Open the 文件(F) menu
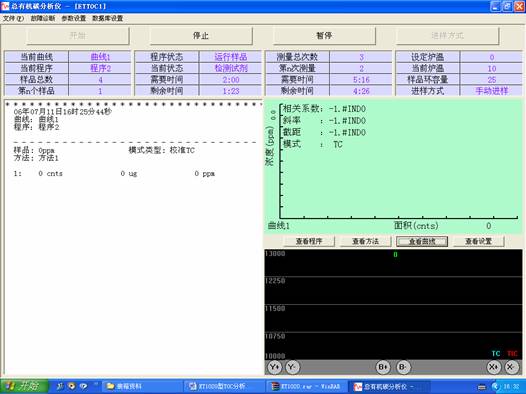 (x=13, y=18)
